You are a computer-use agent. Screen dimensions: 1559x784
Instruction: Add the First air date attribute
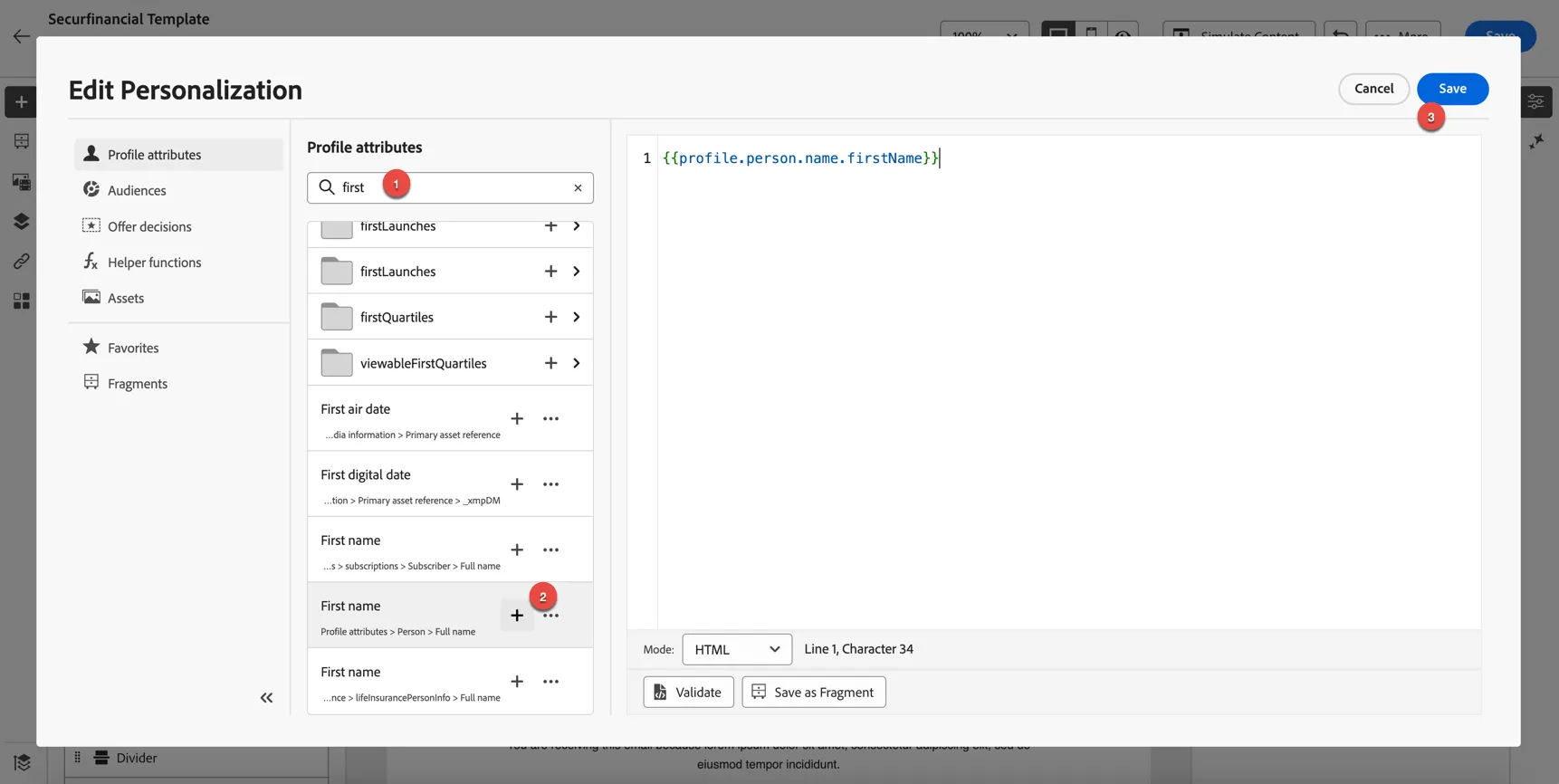(517, 419)
